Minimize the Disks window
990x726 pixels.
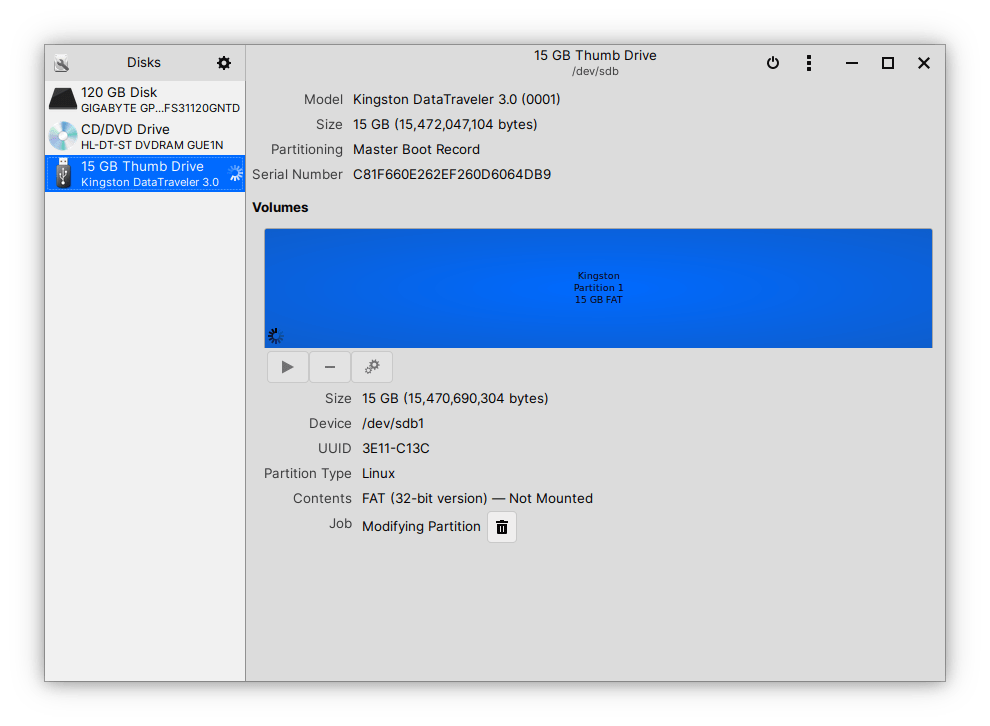[852, 63]
